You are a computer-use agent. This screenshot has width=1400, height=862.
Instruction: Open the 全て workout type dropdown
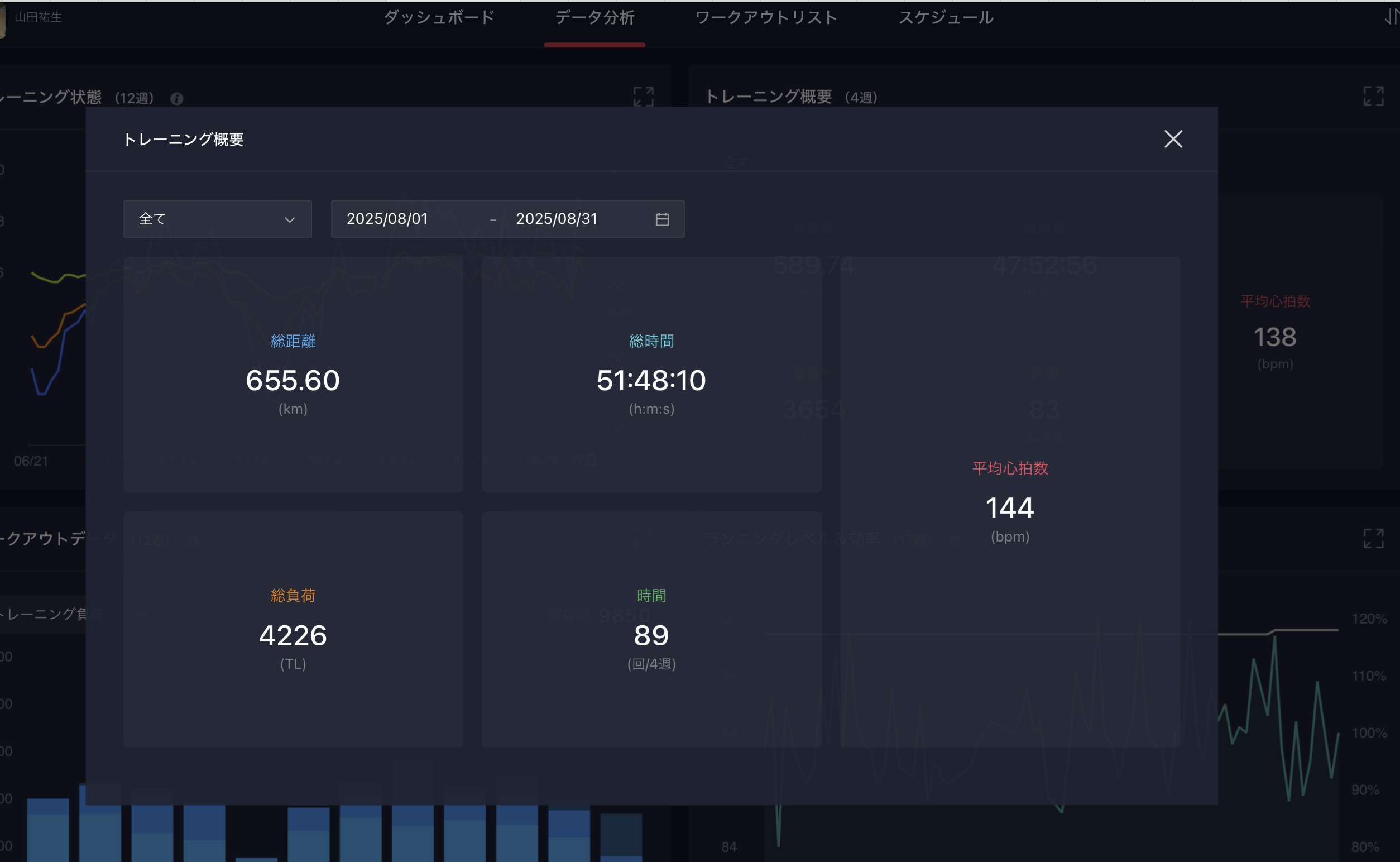217,219
